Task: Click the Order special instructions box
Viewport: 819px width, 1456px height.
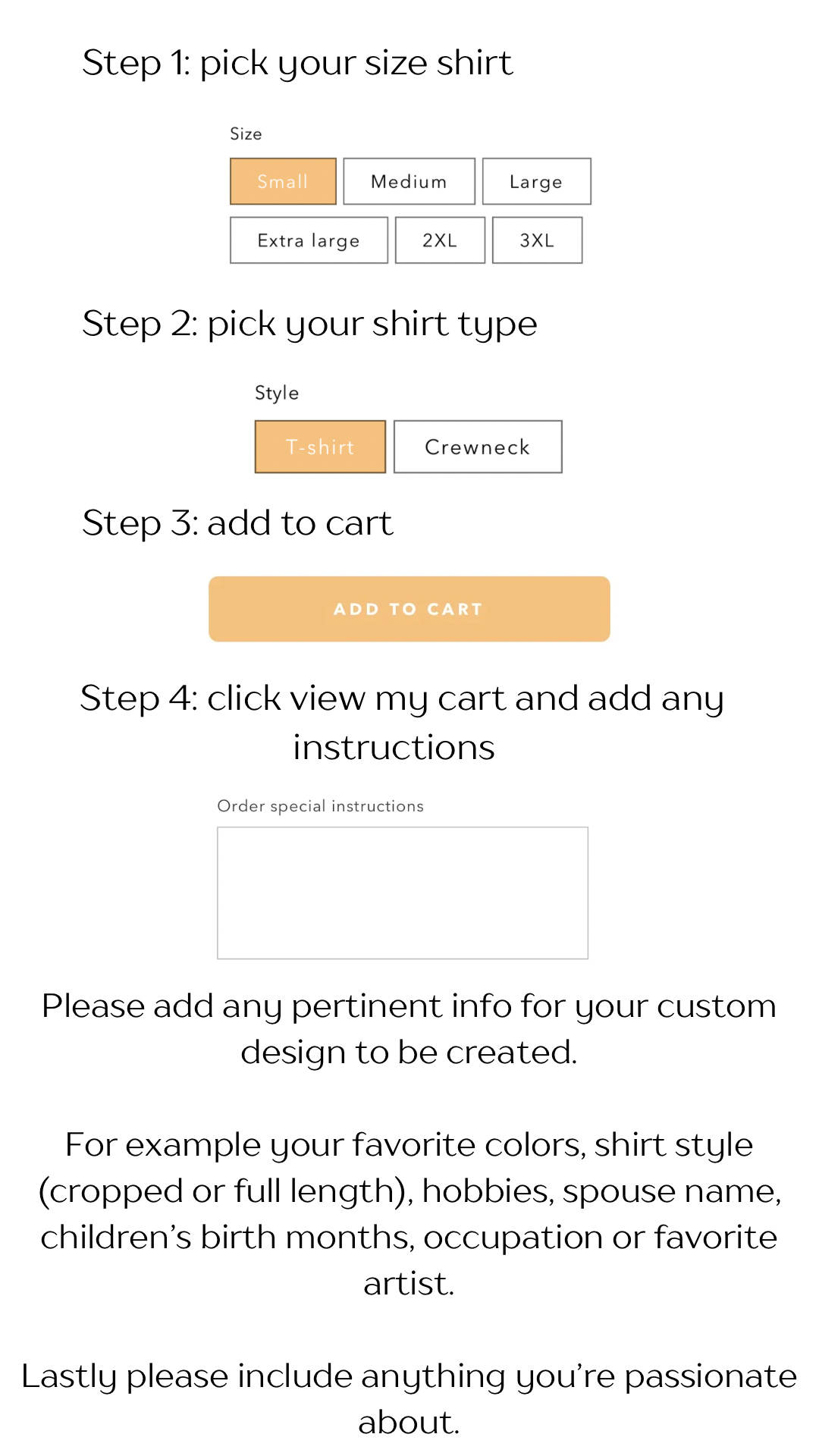Action: coord(402,892)
